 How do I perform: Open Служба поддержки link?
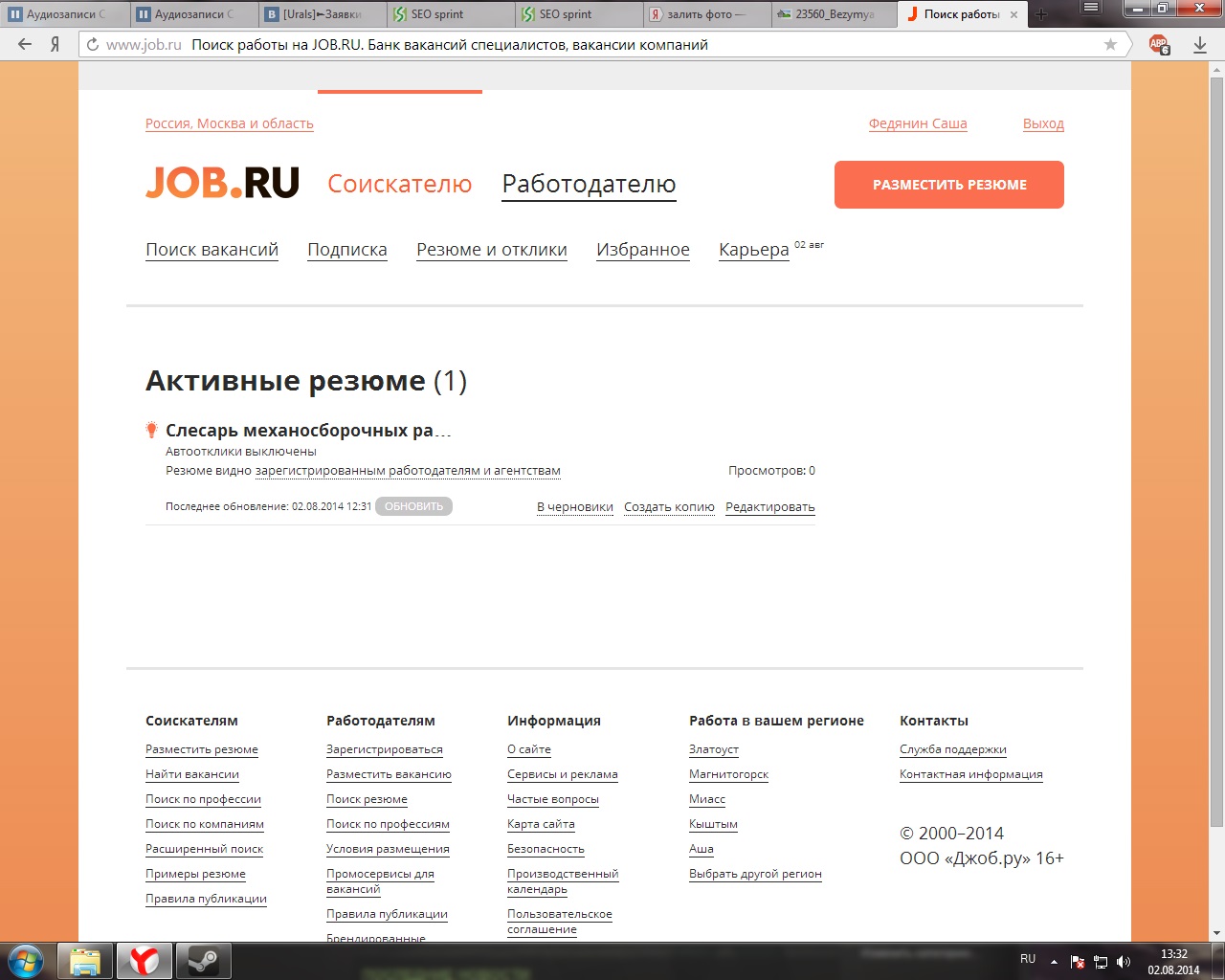953,749
